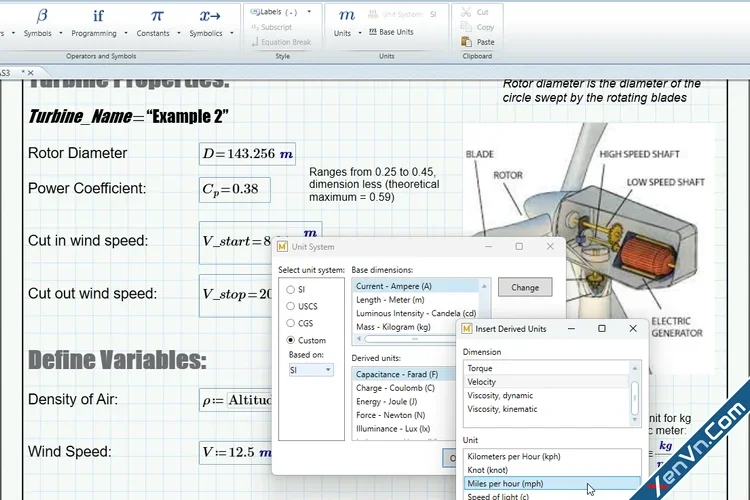Select Kilometers per Hour (kph) unit

click(552, 456)
